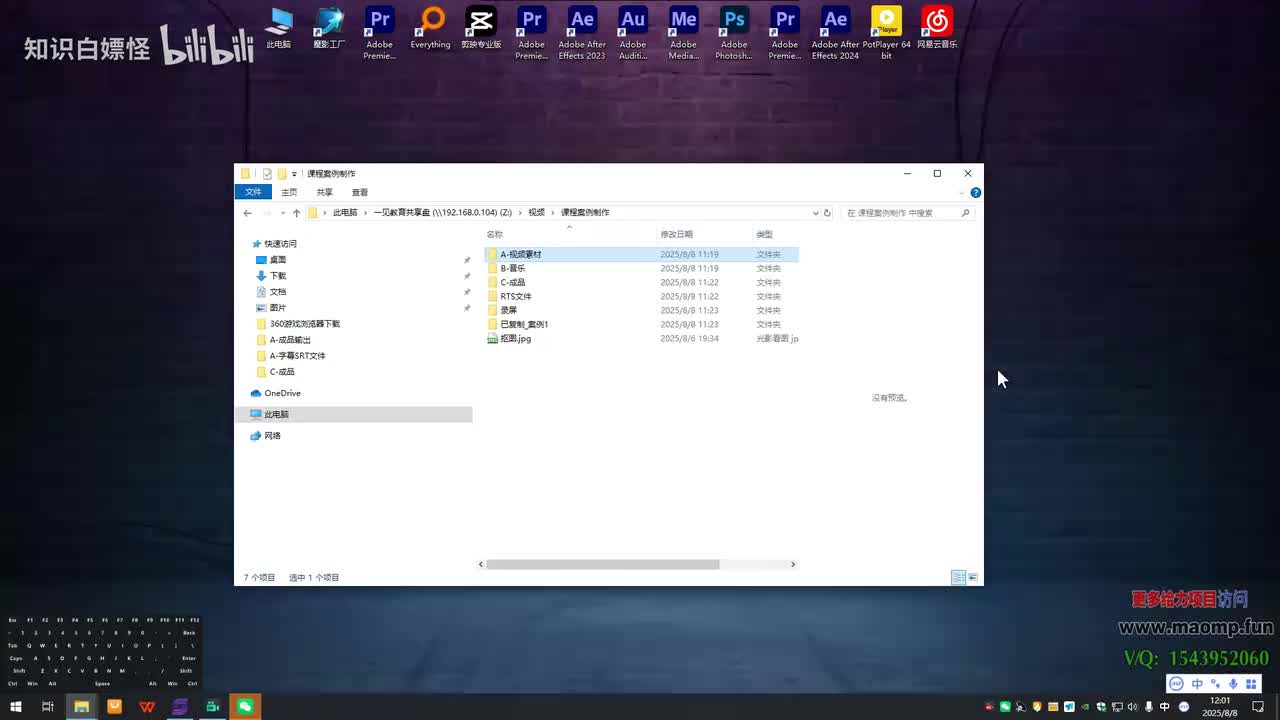Go up one folder level in Explorer

[x=296, y=213]
